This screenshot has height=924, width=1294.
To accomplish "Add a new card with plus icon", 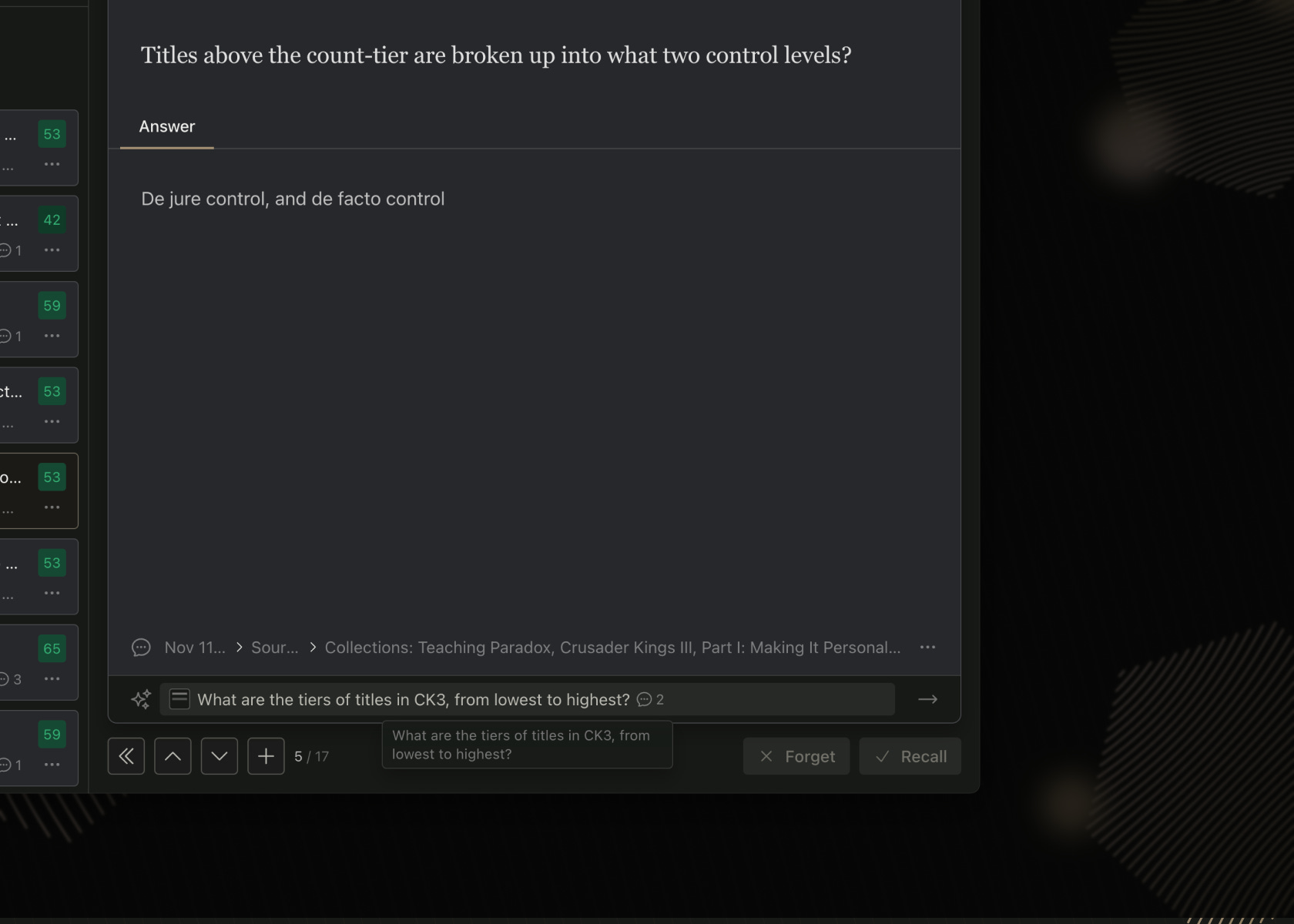I will tap(266, 756).
